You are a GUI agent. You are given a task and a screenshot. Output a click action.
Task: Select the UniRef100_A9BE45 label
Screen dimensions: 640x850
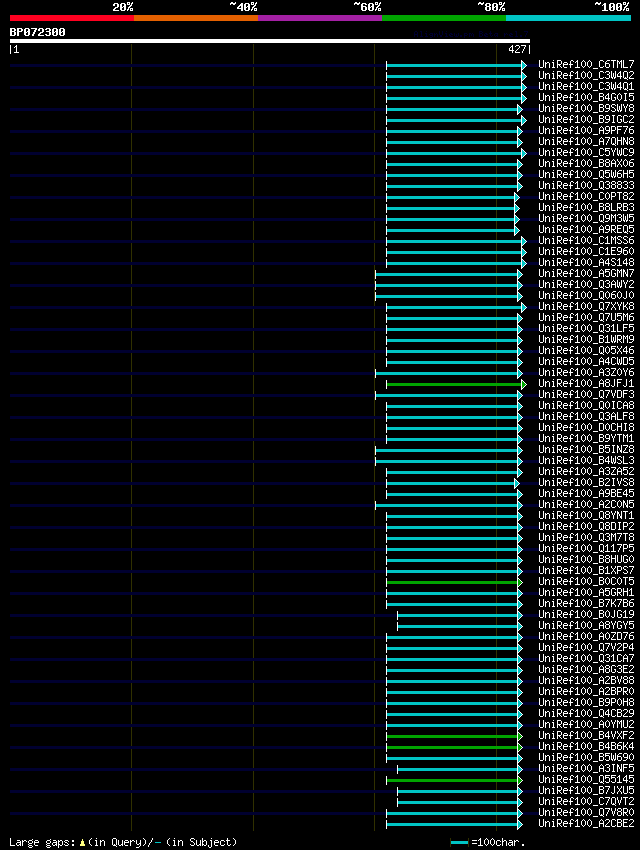(586, 493)
